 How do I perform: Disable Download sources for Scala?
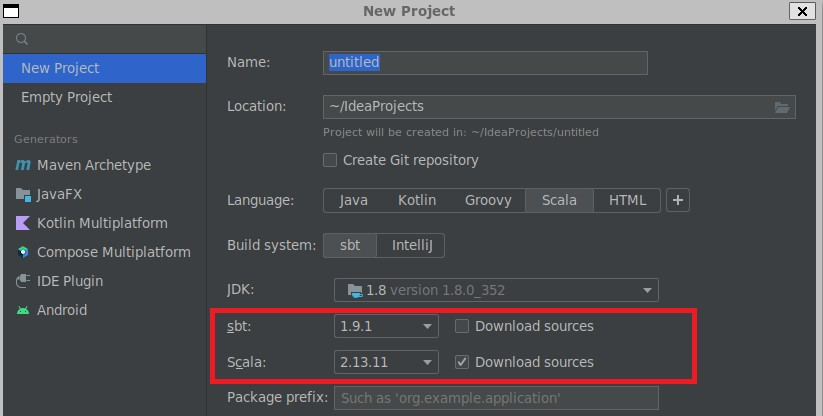click(462, 362)
